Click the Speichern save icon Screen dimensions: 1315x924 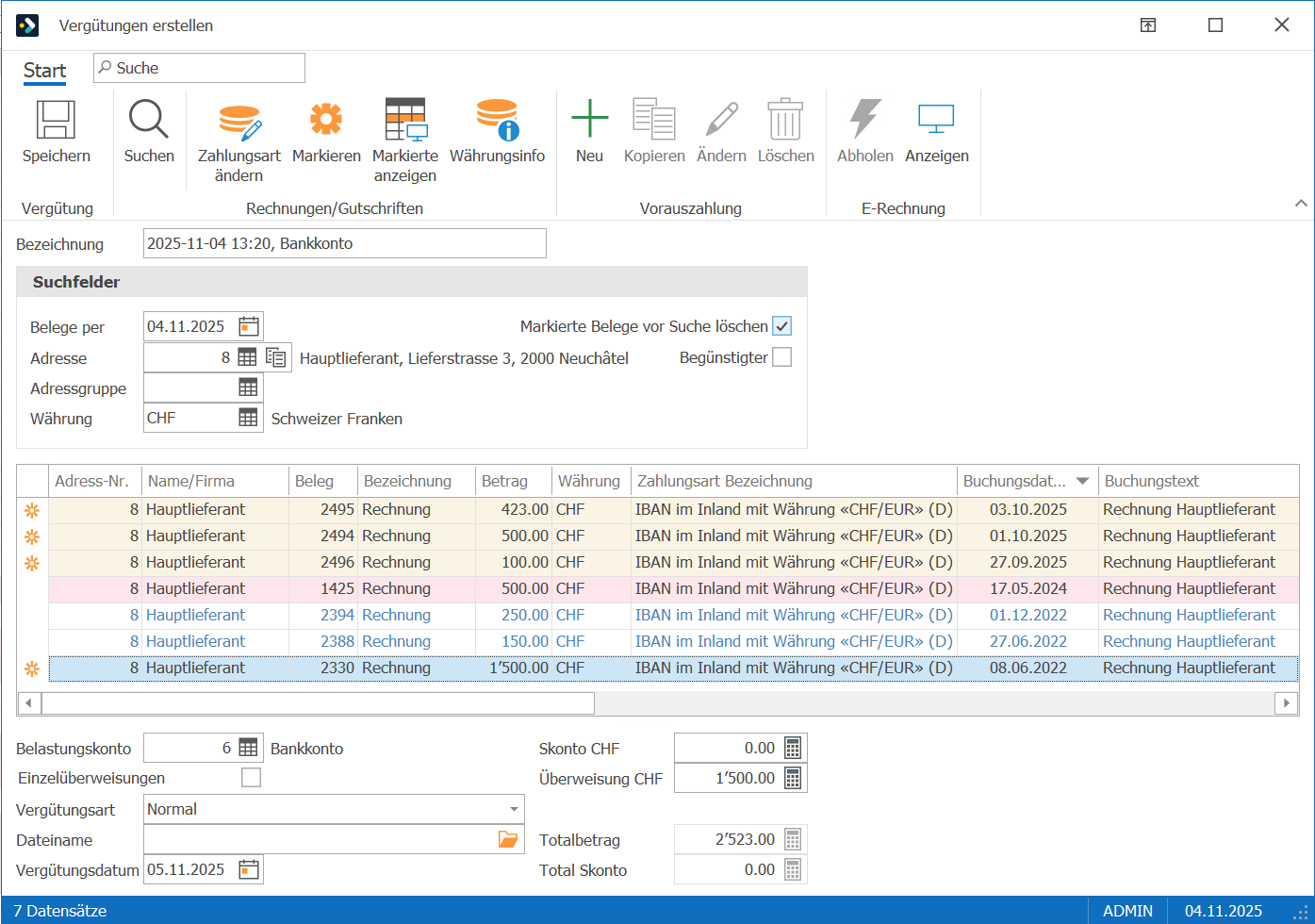tap(56, 120)
